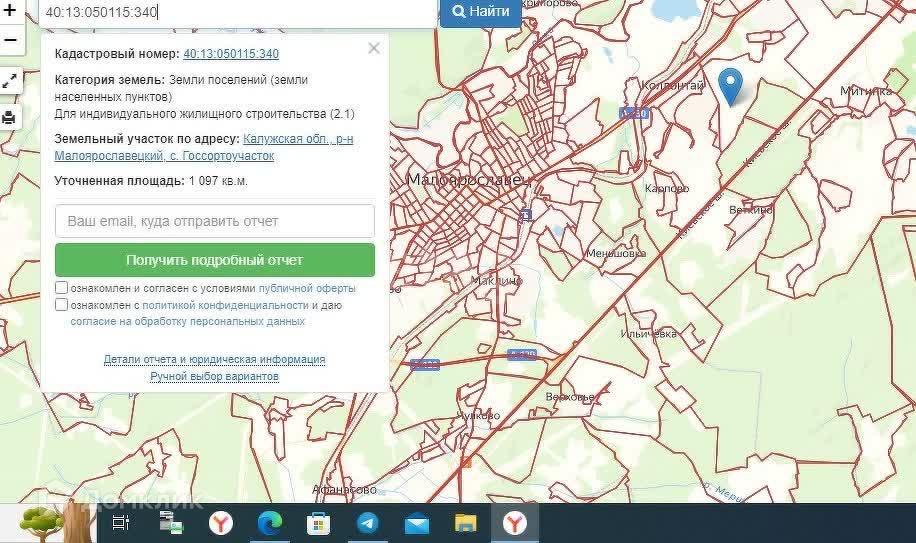Open the Mail app in taskbar

416,523
